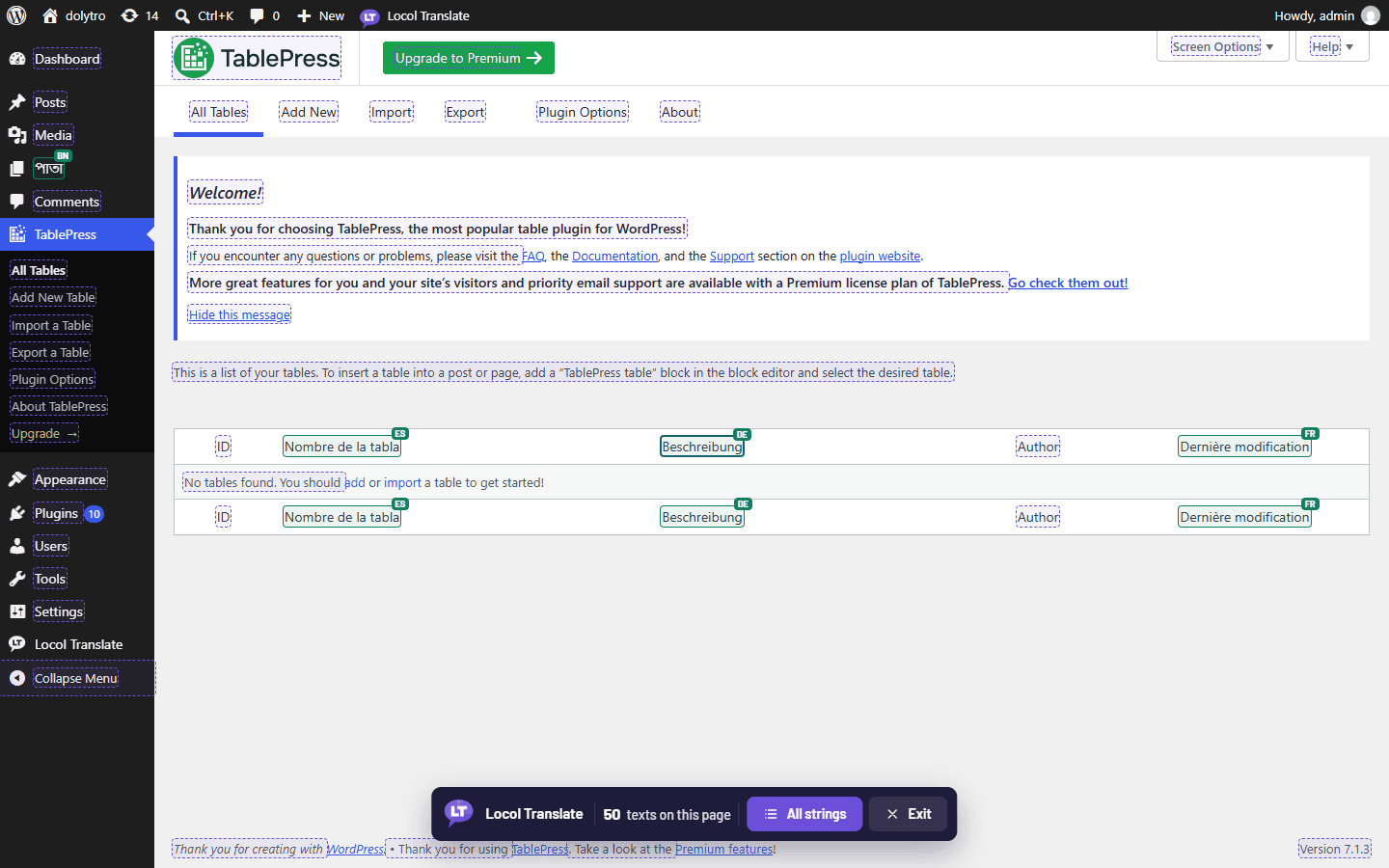Click the Posts pushpin icon

17,102
